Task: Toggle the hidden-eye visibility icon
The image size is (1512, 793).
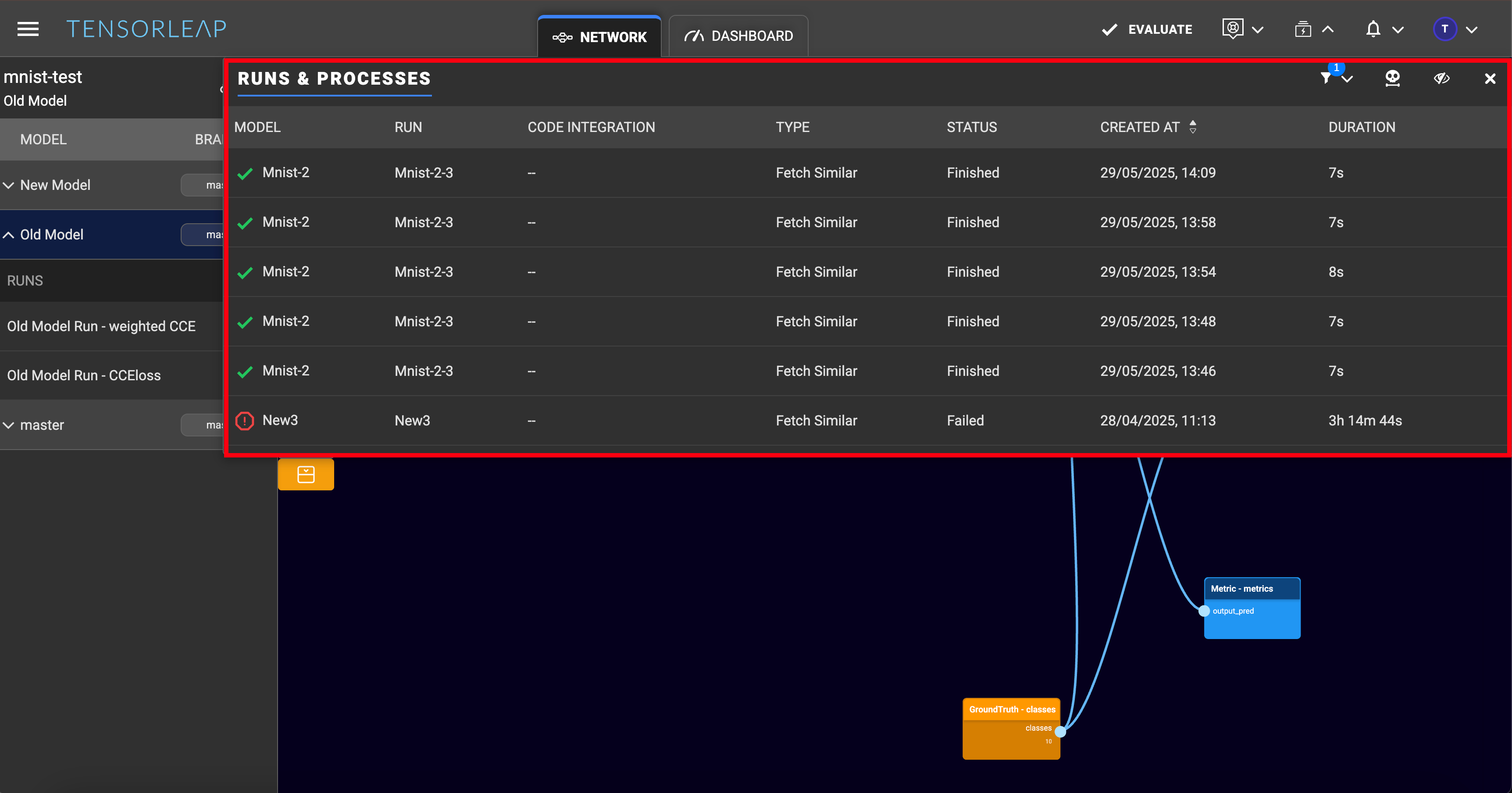Action: (1441, 78)
